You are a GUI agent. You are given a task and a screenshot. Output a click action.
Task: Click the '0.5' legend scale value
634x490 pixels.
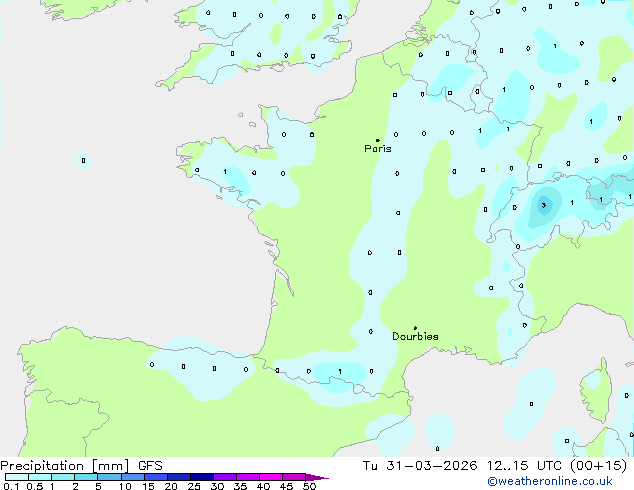35,486
